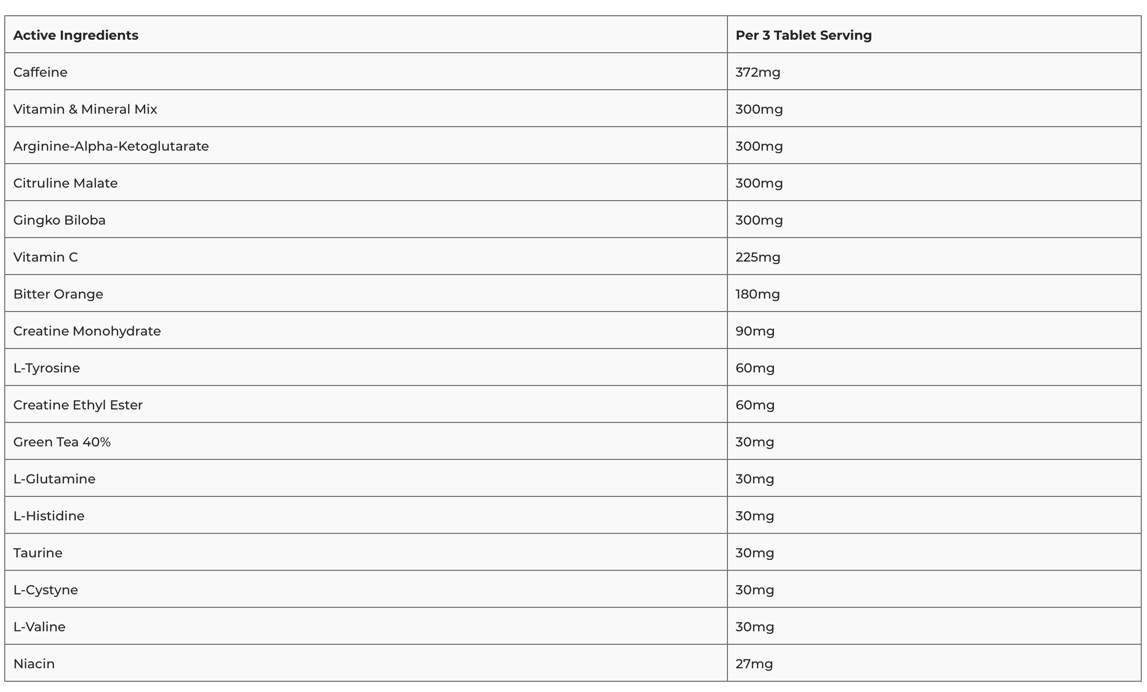Image resolution: width=1147 pixels, height=692 pixels.
Task: Select the Gingko Biloba cell
Action: (x=366, y=219)
